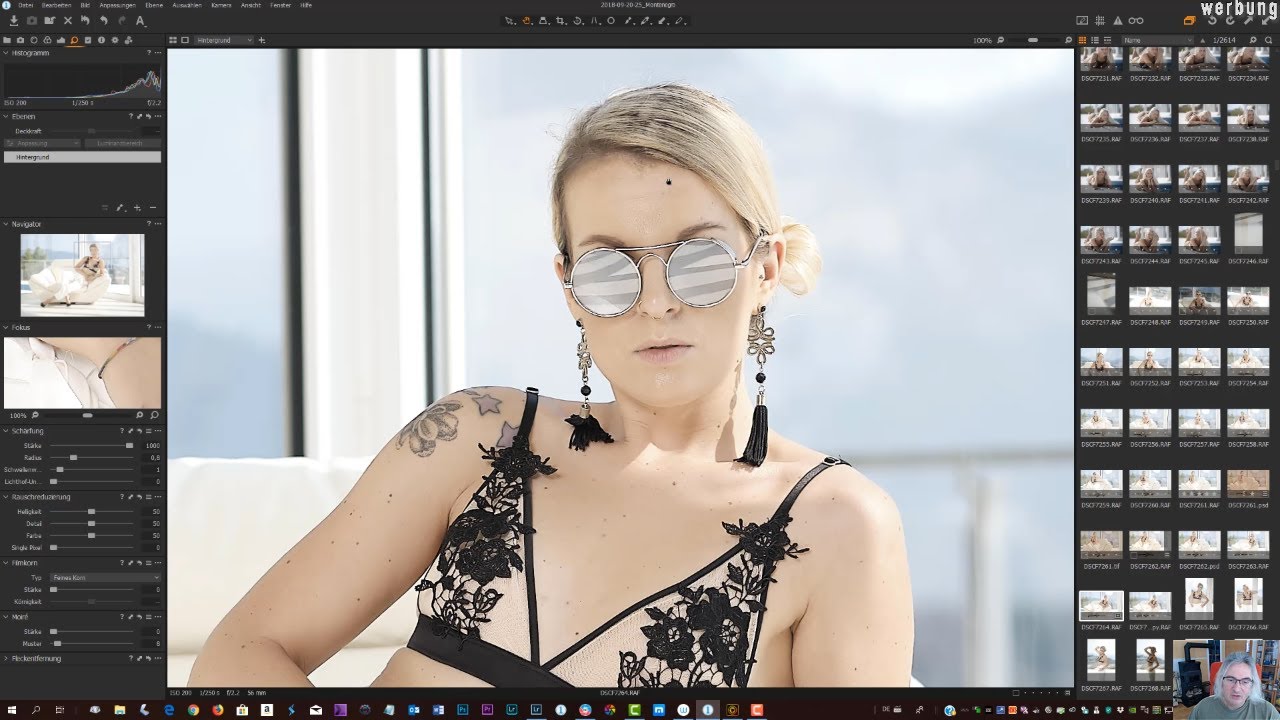Switch viewer to multi-view grid icon
Image resolution: width=1280 pixels, height=720 pixels.
tap(173, 40)
